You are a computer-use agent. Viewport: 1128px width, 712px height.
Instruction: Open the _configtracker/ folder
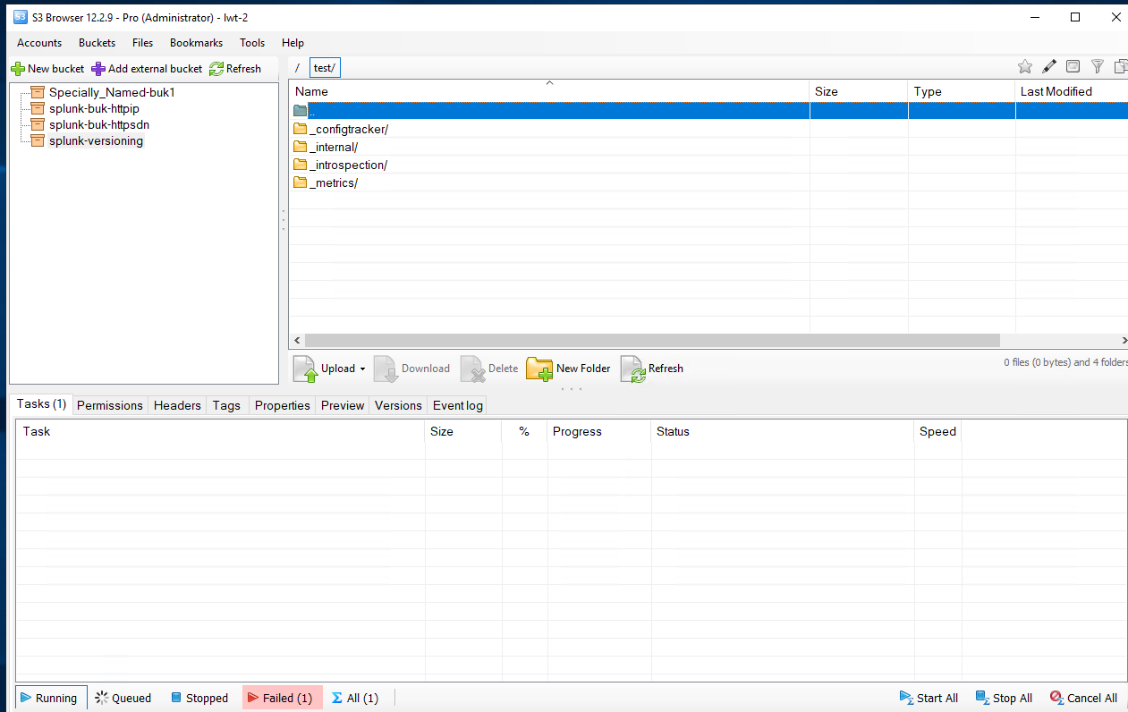pyautogui.click(x=349, y=129)
